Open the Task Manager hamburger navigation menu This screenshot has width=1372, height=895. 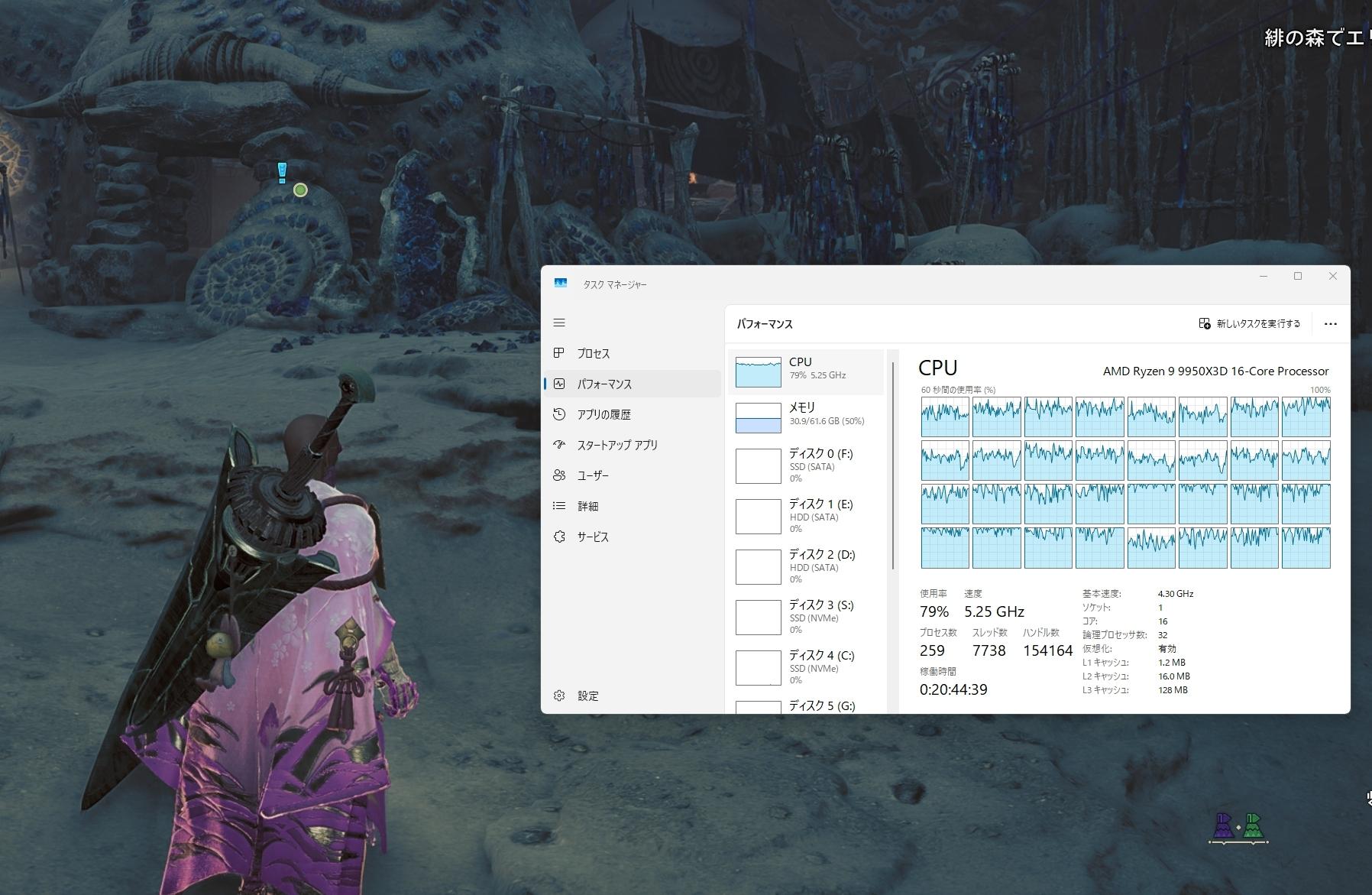pos(559,323)
